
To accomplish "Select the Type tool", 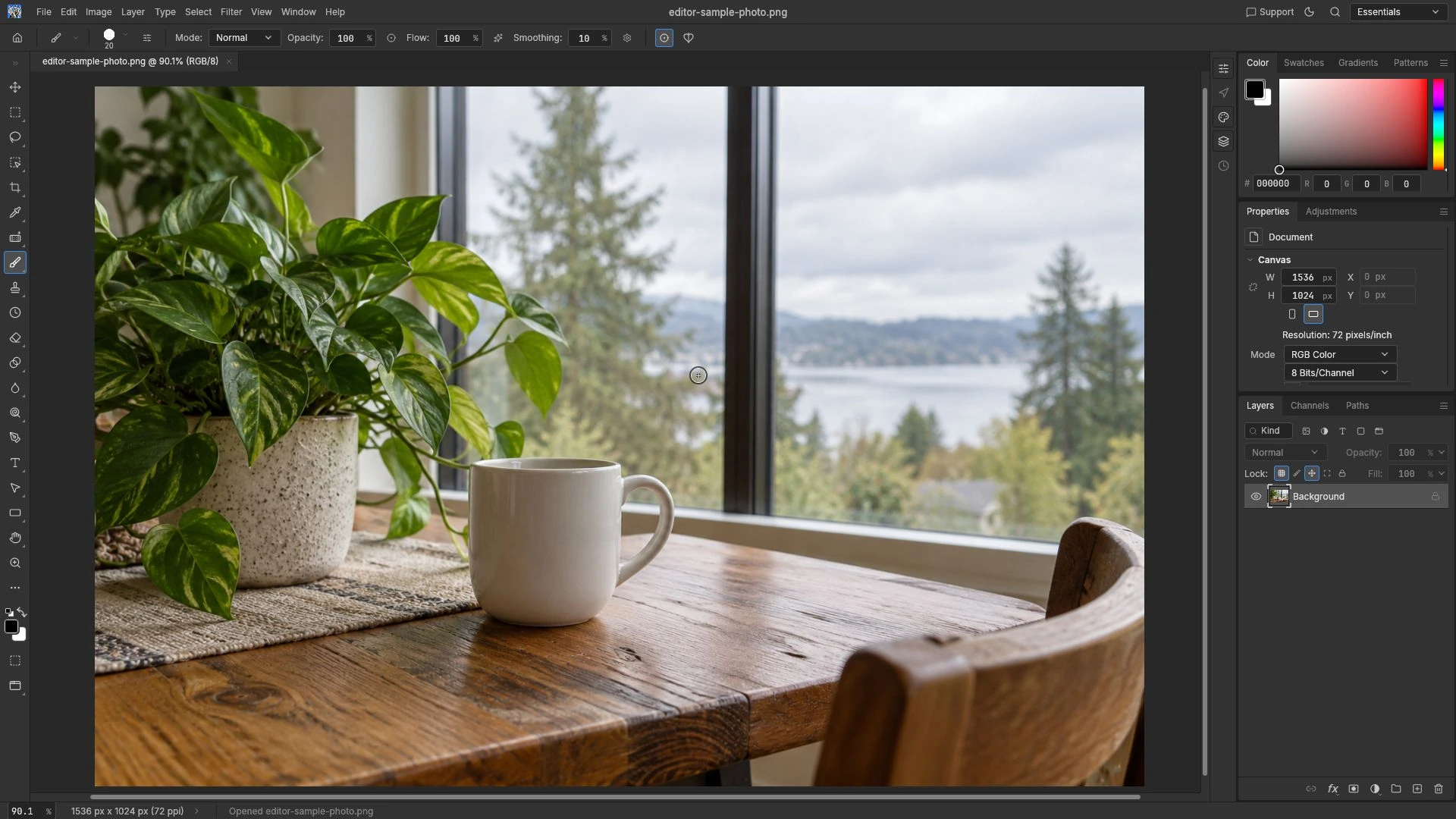I will (15, 463).
